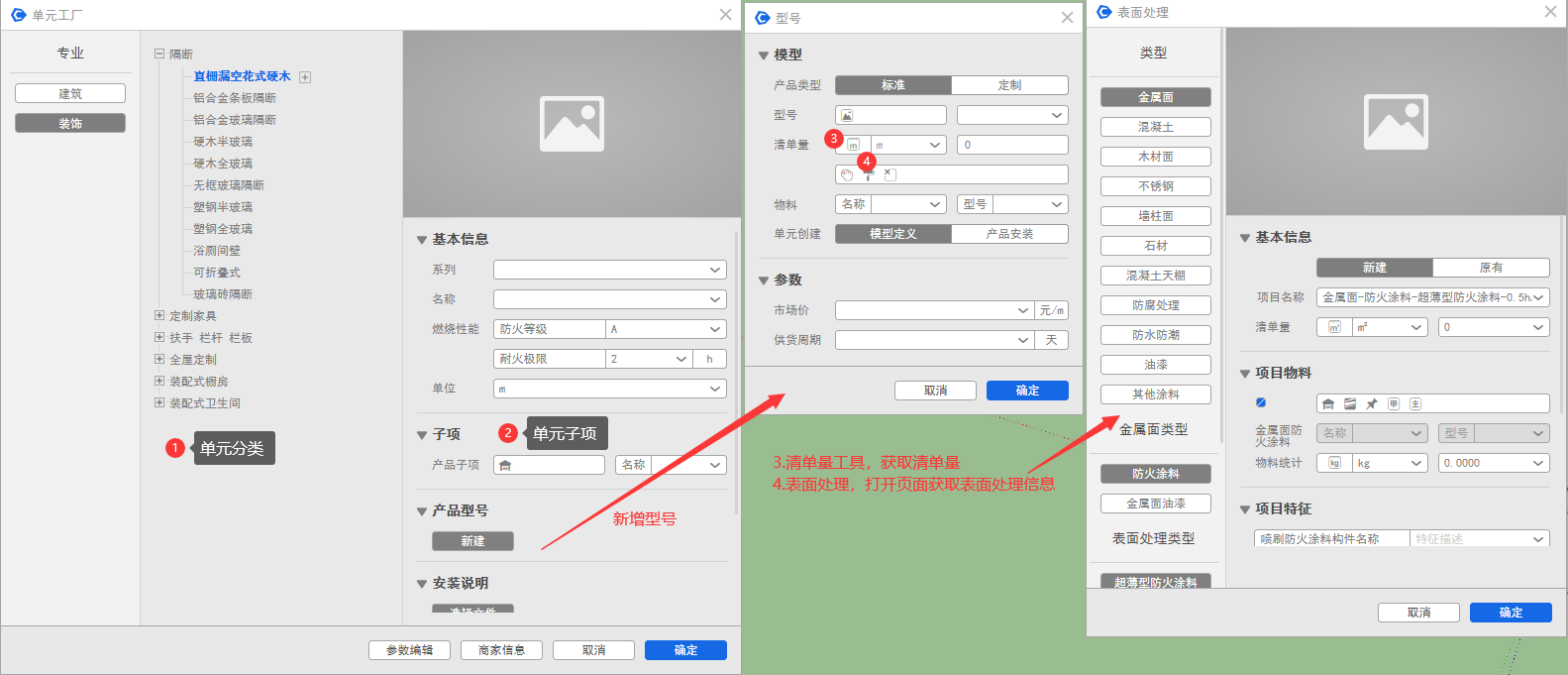Viewport: 1568px width, 675px height.
Task: Toggle 原有 option in 基本信息
Action: [1491, 268]
